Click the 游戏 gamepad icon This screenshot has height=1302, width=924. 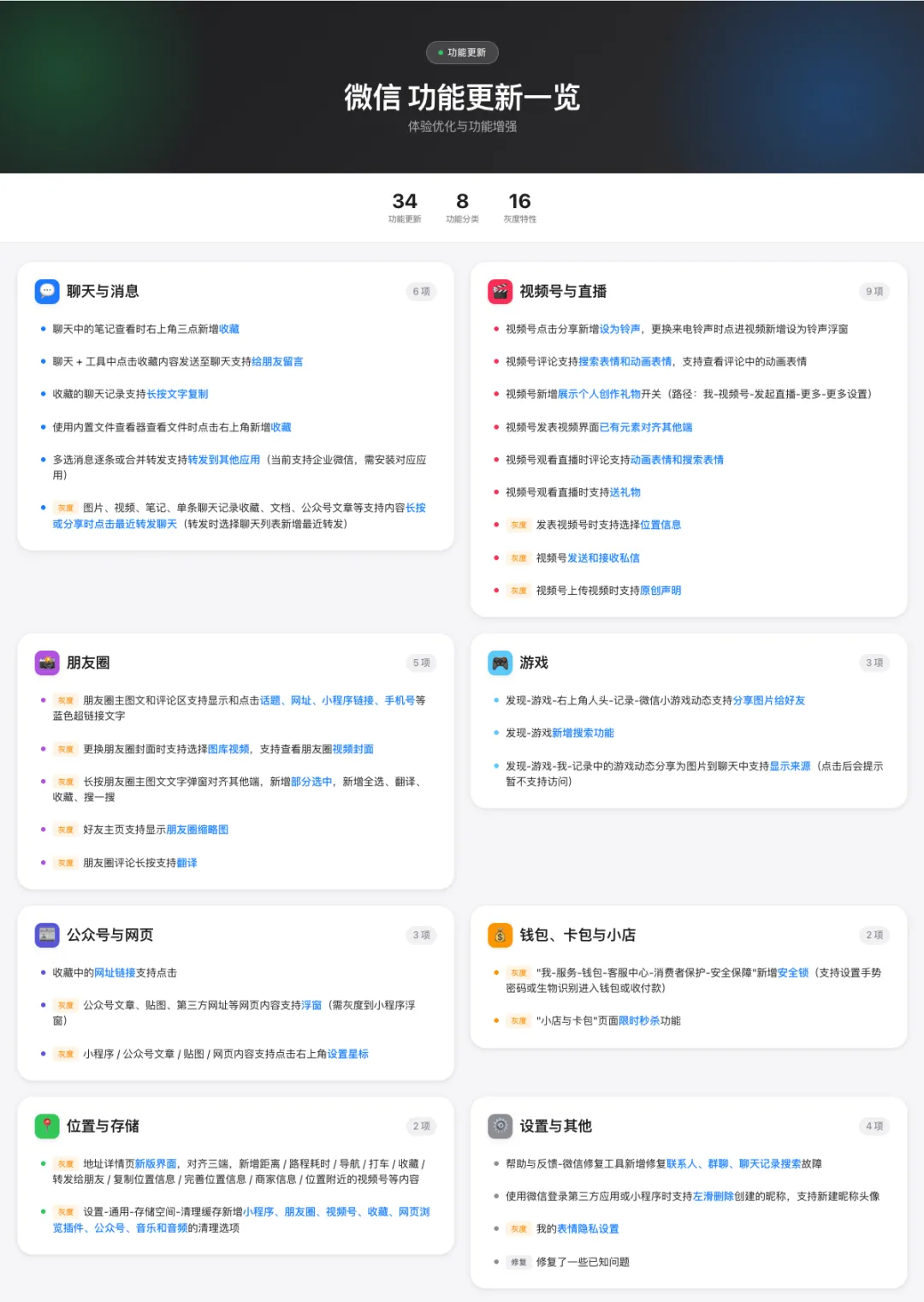click(x=500, y=663)
